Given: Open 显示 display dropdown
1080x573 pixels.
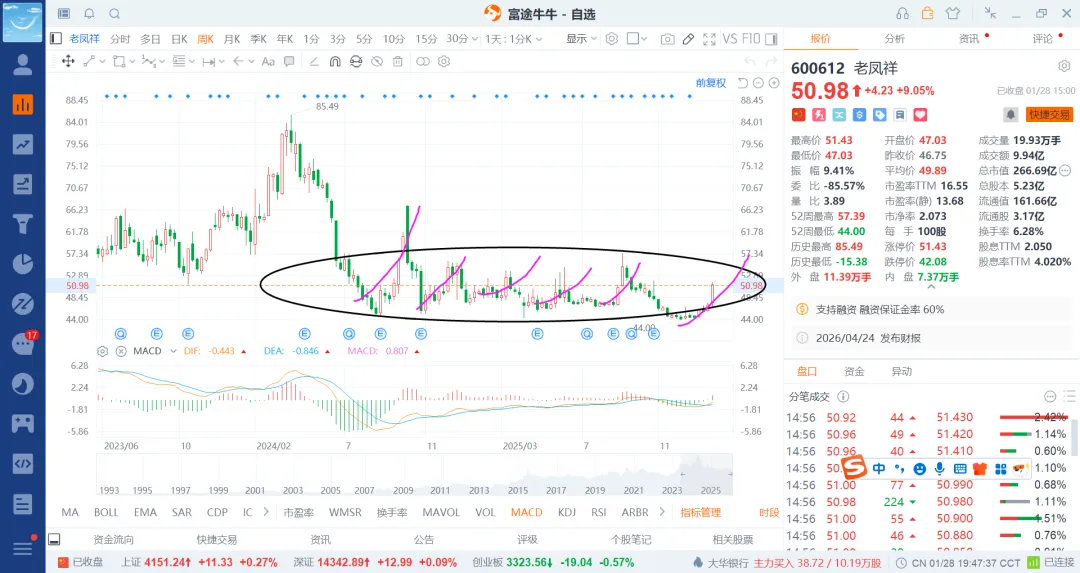Looking at the screenshot, I should [581, 39].
